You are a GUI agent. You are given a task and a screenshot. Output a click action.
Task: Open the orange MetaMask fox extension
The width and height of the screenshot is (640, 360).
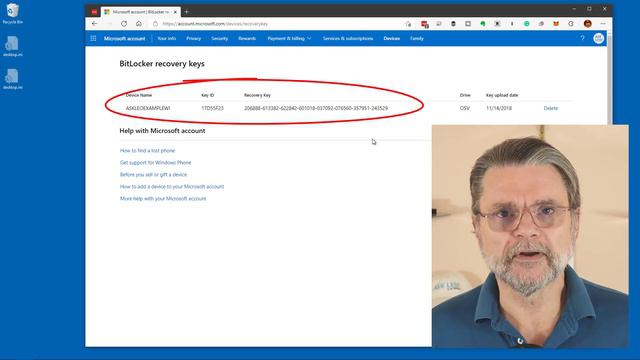pyautogui.click(x=556, y=24)
